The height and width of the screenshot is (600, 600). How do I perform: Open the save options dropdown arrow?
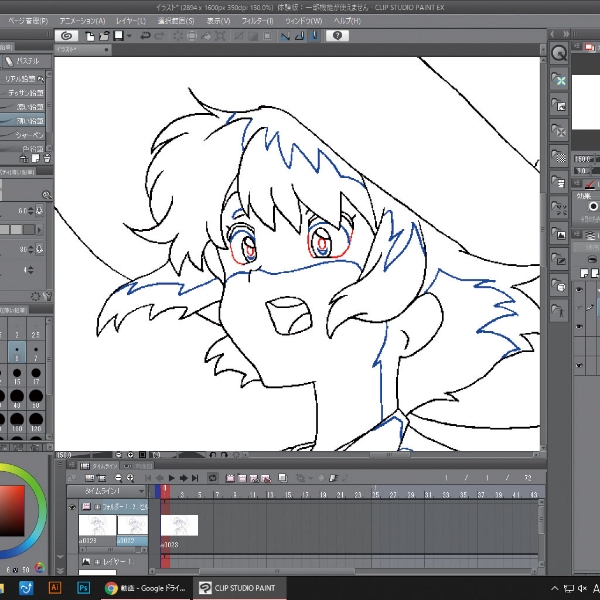coord(129,36)
